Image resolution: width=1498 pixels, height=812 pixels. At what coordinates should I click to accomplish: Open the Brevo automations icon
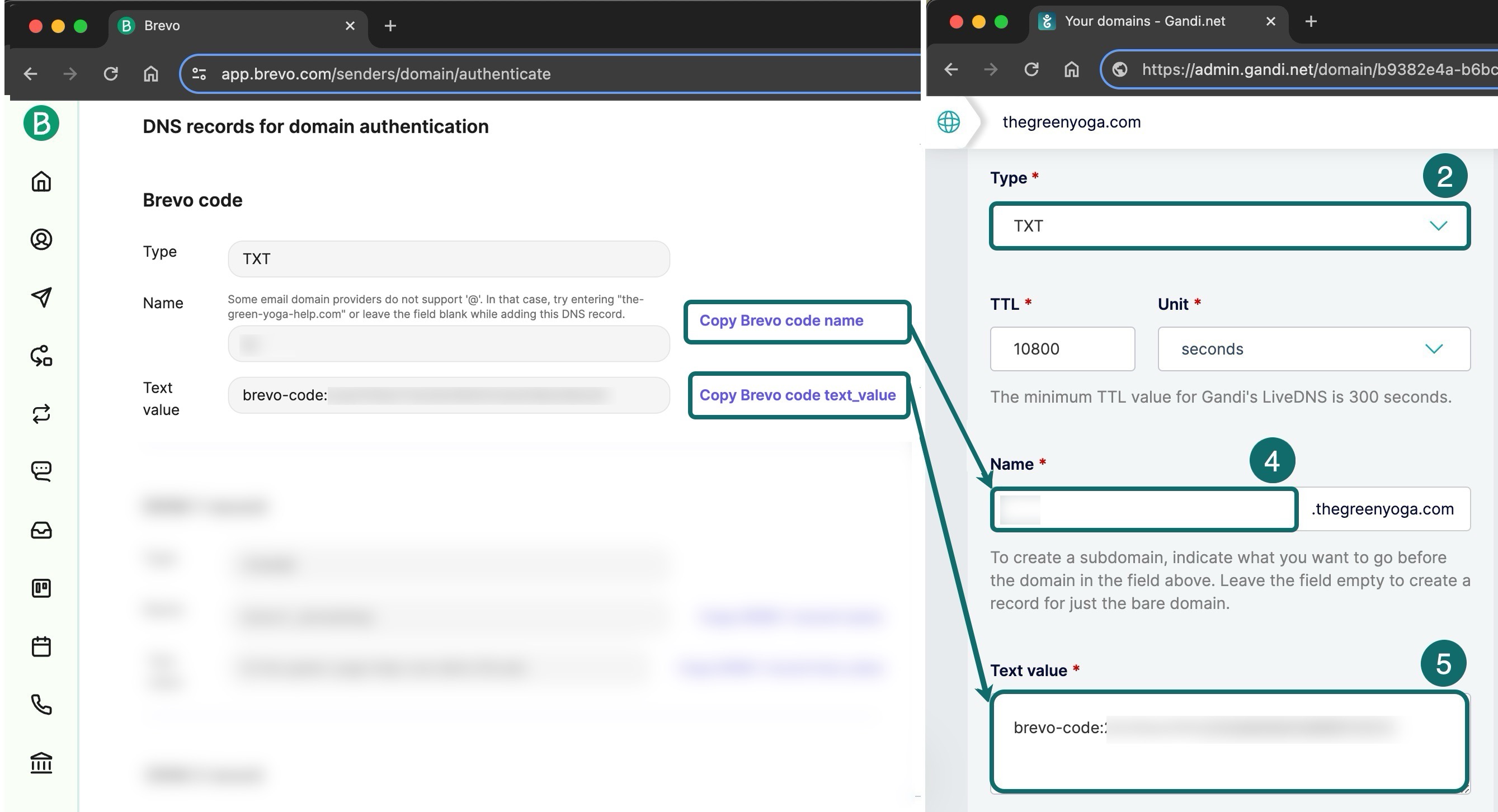[x=41, y=413]
